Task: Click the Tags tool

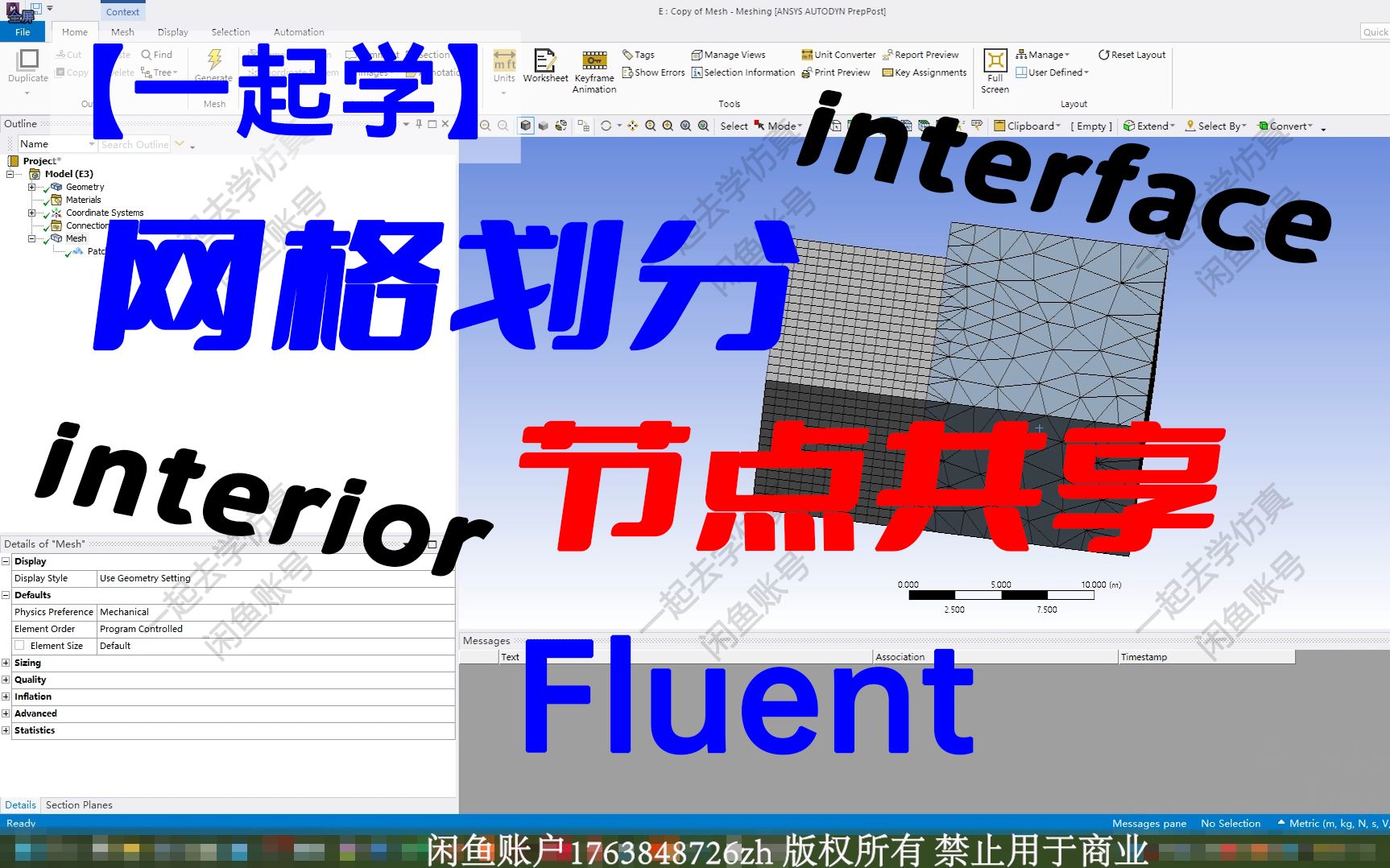Action: (x=639, y=55)
